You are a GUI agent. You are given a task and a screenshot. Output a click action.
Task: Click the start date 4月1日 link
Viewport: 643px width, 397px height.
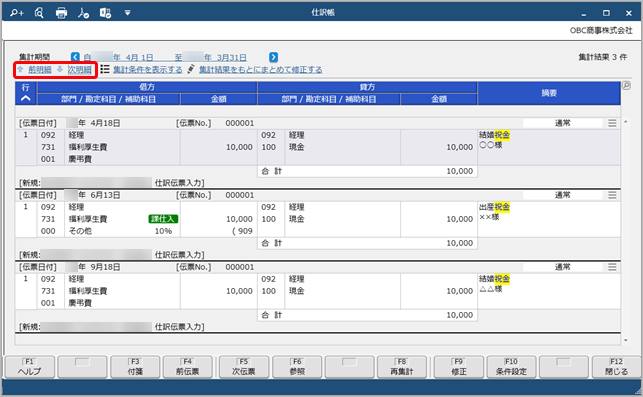[139, 57]
